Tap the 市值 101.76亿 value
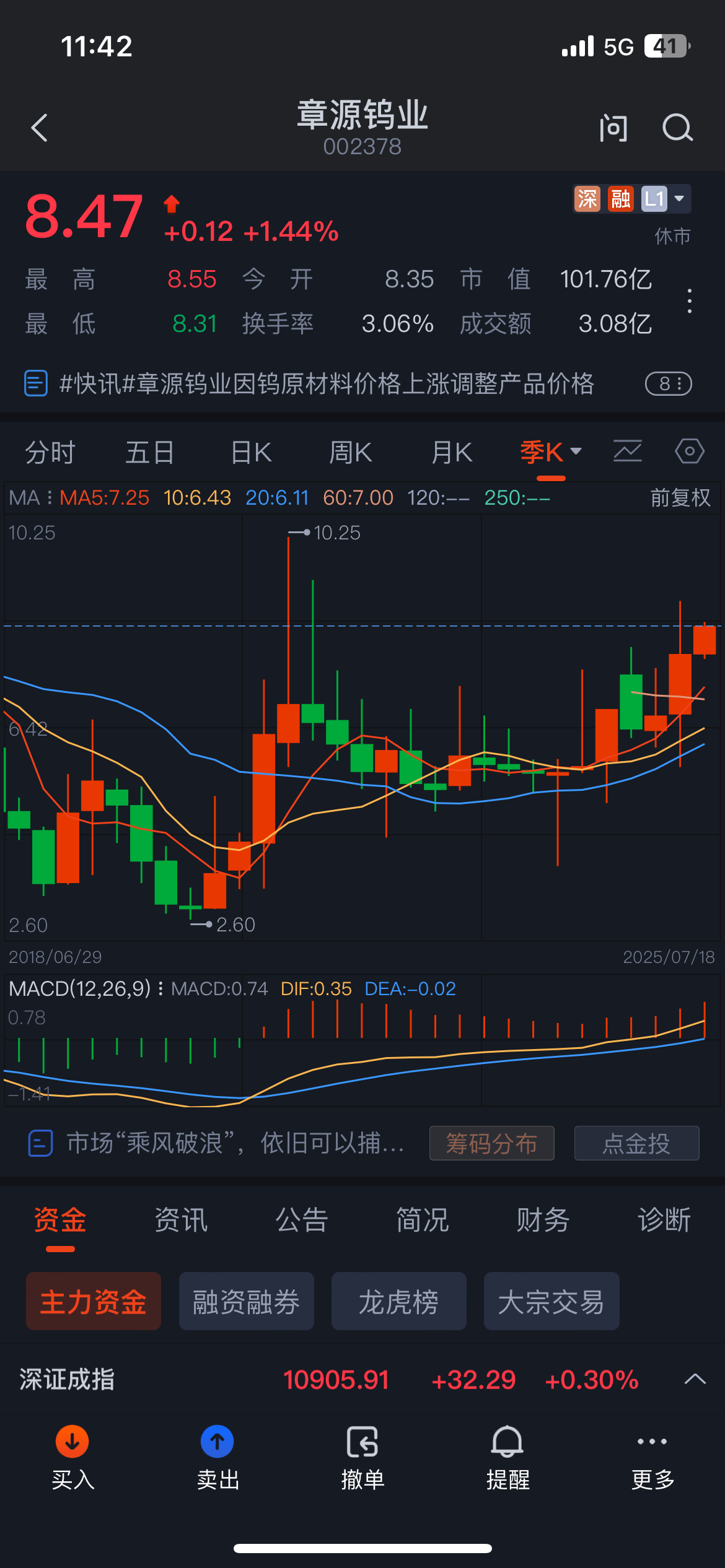Screen dimensions: 725x1568 606,279
